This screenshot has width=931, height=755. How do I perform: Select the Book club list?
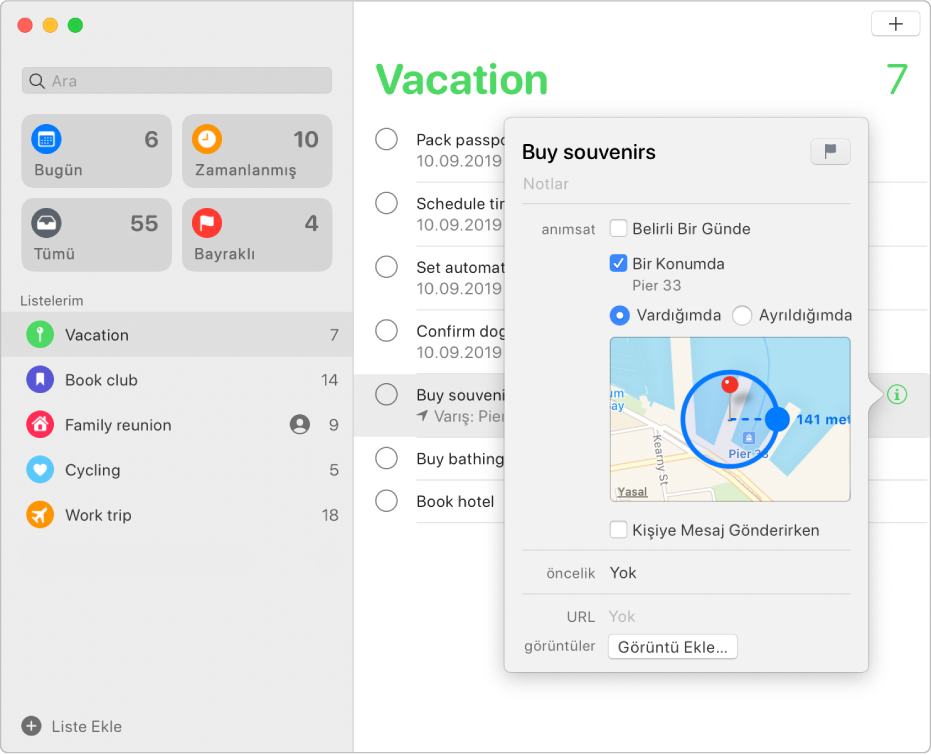(177, 380)
